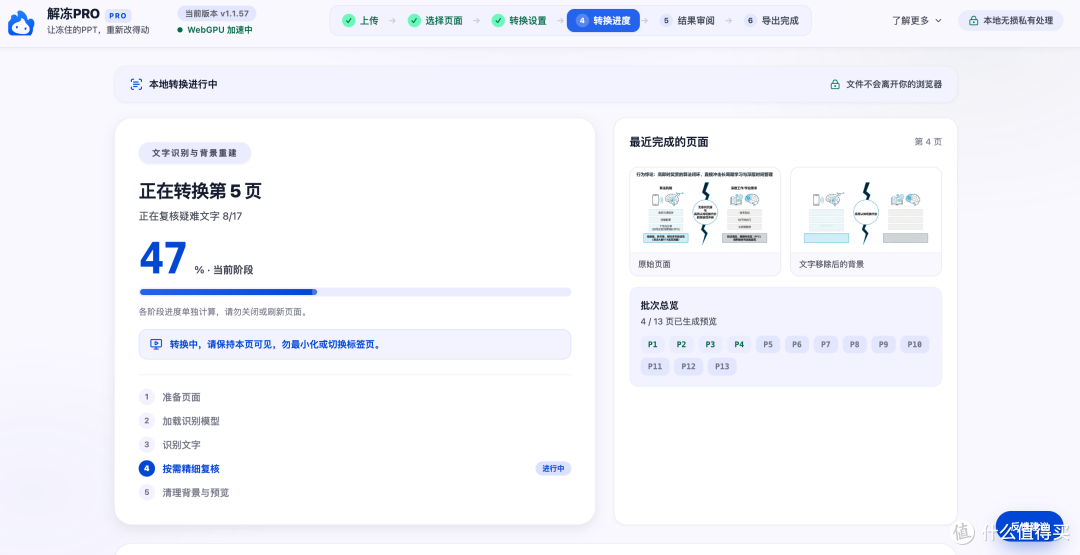Click the blue conversion progress bar
The height and width of the screenshot is (555, 1080).
[355, 292]
